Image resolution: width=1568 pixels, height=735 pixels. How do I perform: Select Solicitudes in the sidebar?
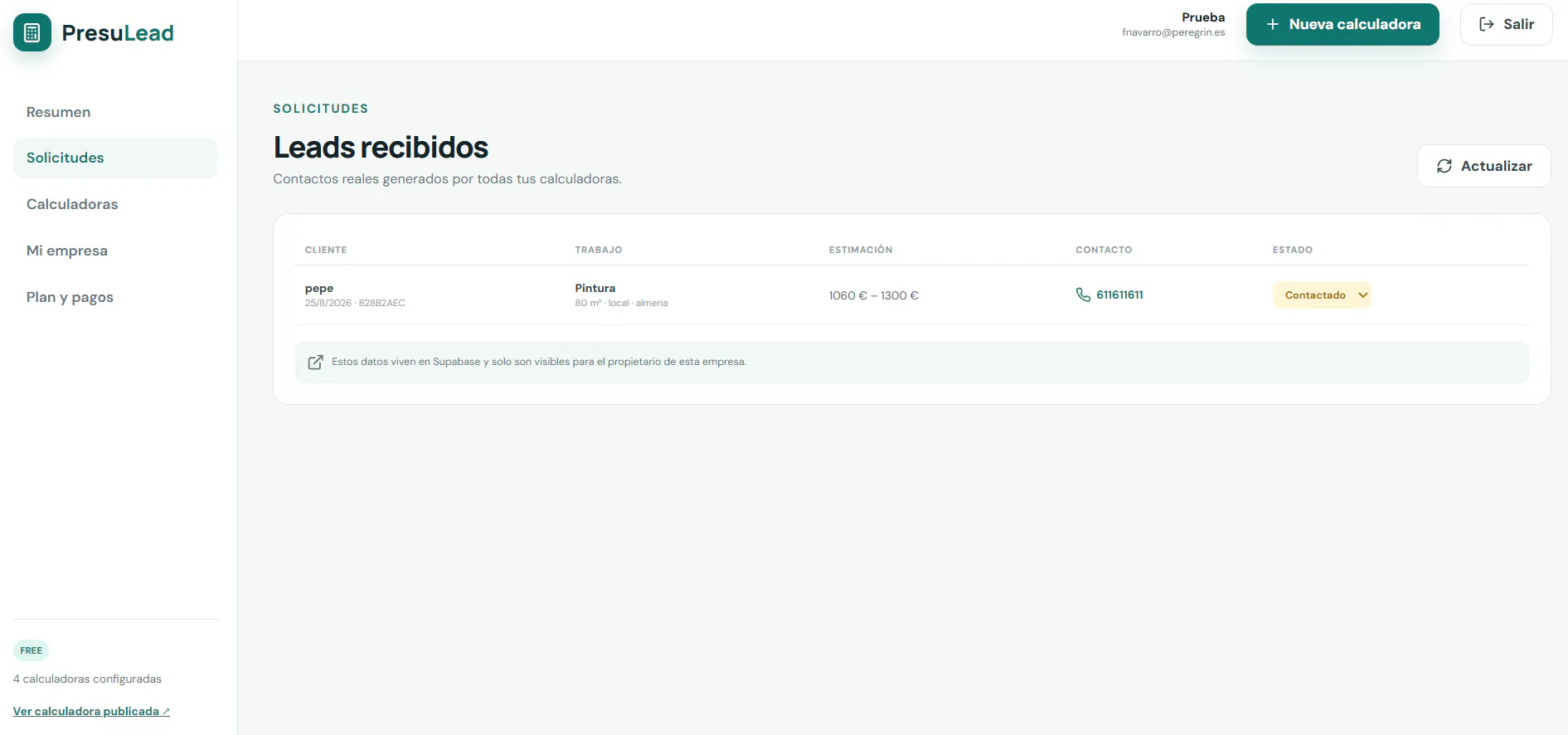coord(115,158)
